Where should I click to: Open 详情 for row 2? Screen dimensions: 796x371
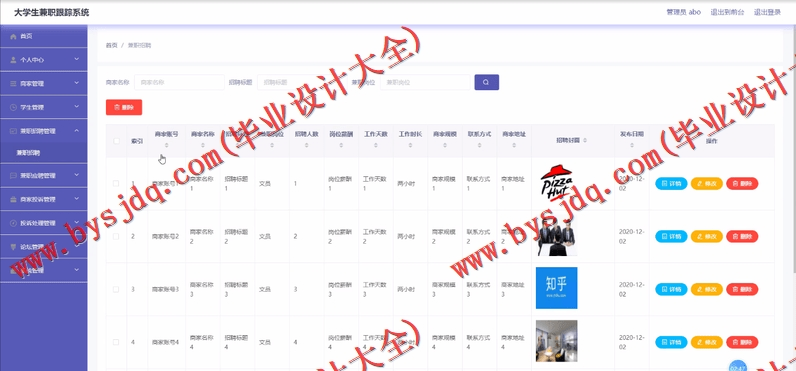(671, 237)
